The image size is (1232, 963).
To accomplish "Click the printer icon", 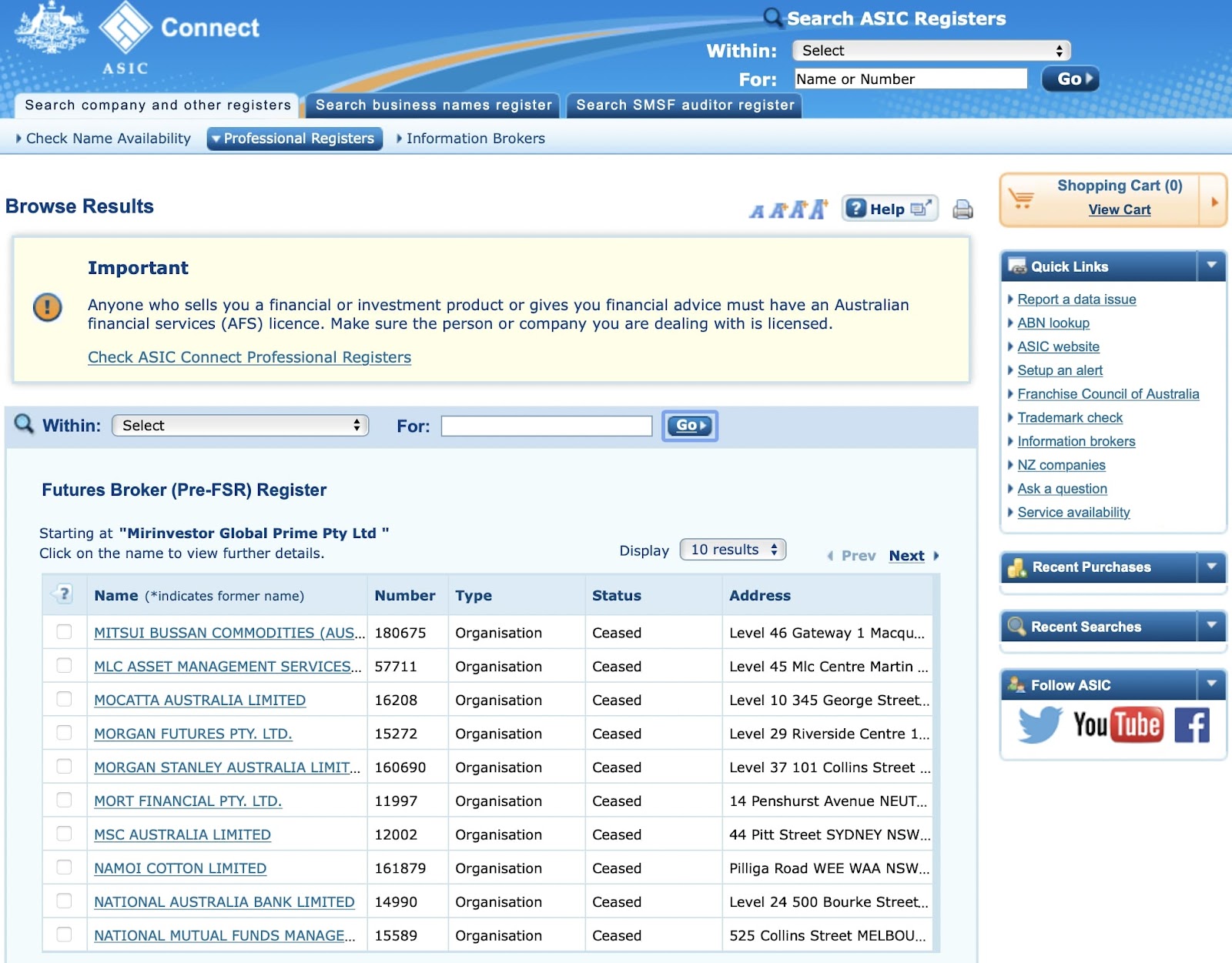I will pos(962,209).
